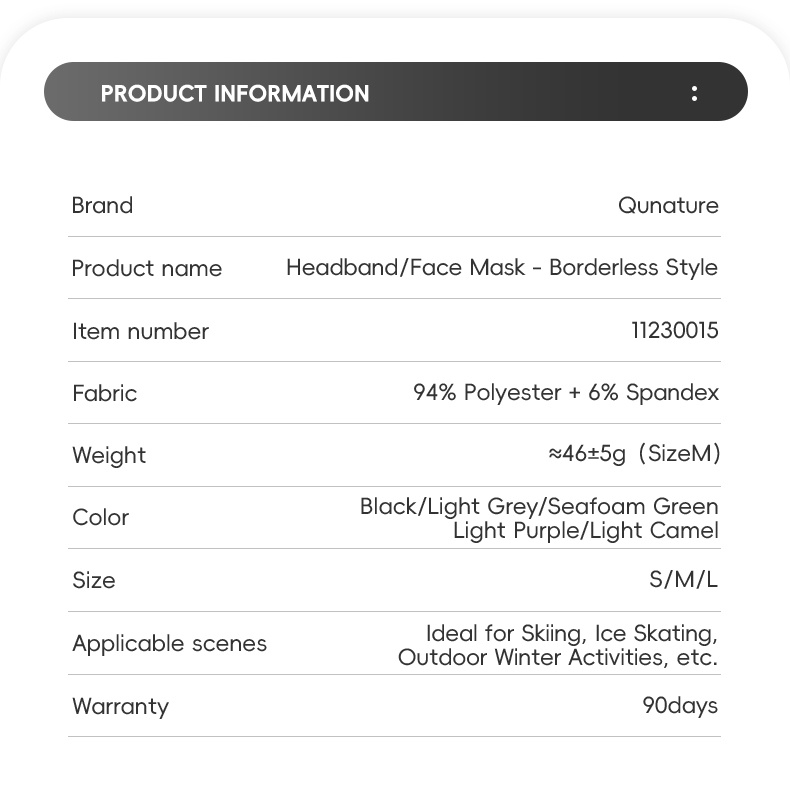Click the 94% Polyester + 6% Spandex value
Image resolution: width=790 pixels, height=789 pixels.
pyautogui.click(x=566, y=392)
